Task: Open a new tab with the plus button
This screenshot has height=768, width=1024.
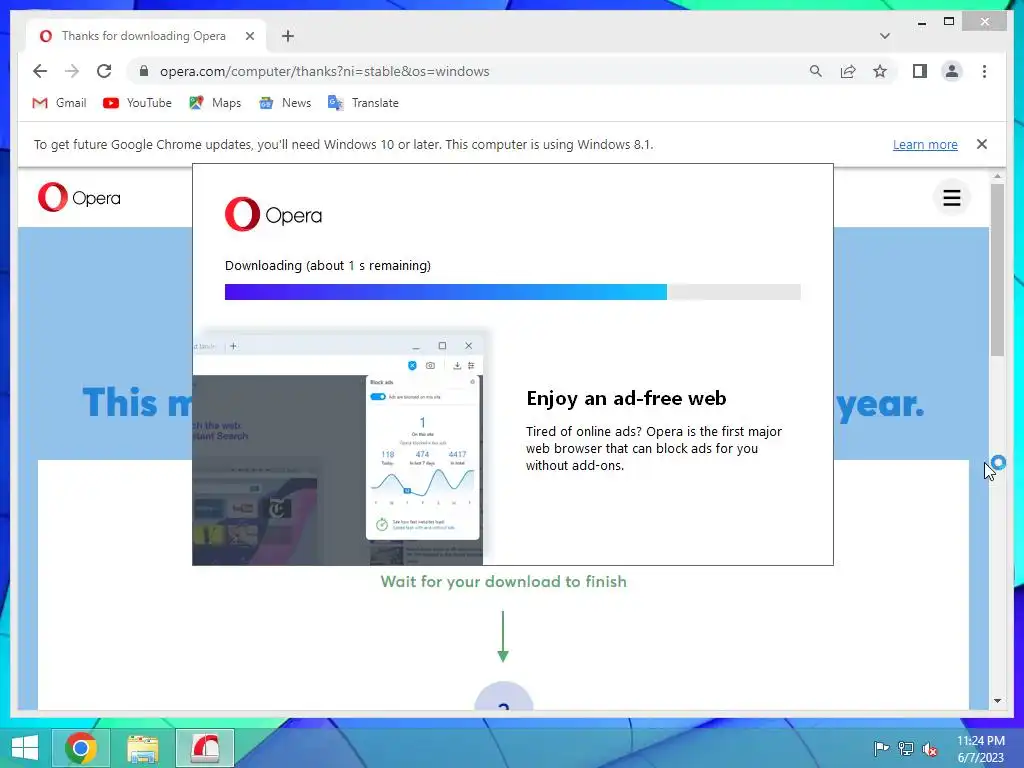Action: tap(288, 36)
